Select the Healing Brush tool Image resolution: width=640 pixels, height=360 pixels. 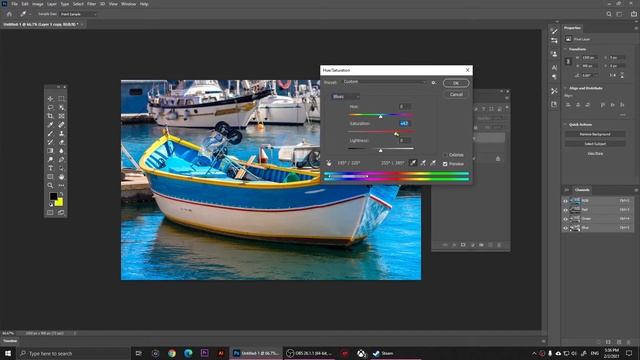click(61, 125)
